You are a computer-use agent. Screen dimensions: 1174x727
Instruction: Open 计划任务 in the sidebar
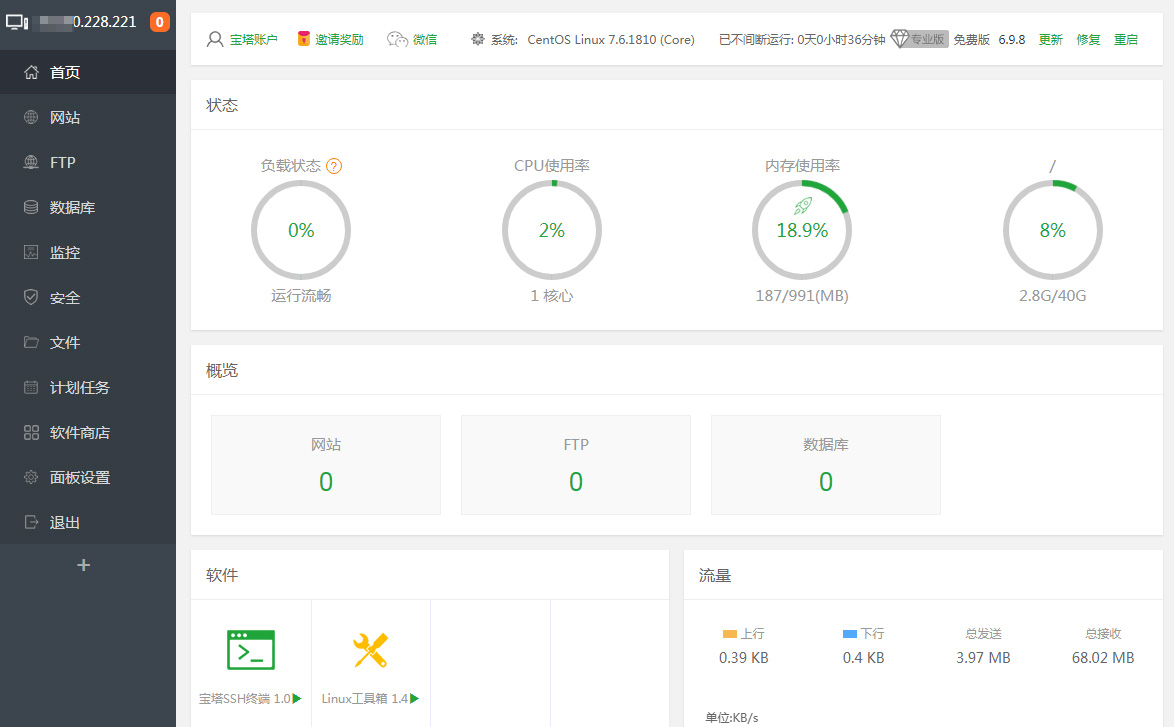coord(79,388)
